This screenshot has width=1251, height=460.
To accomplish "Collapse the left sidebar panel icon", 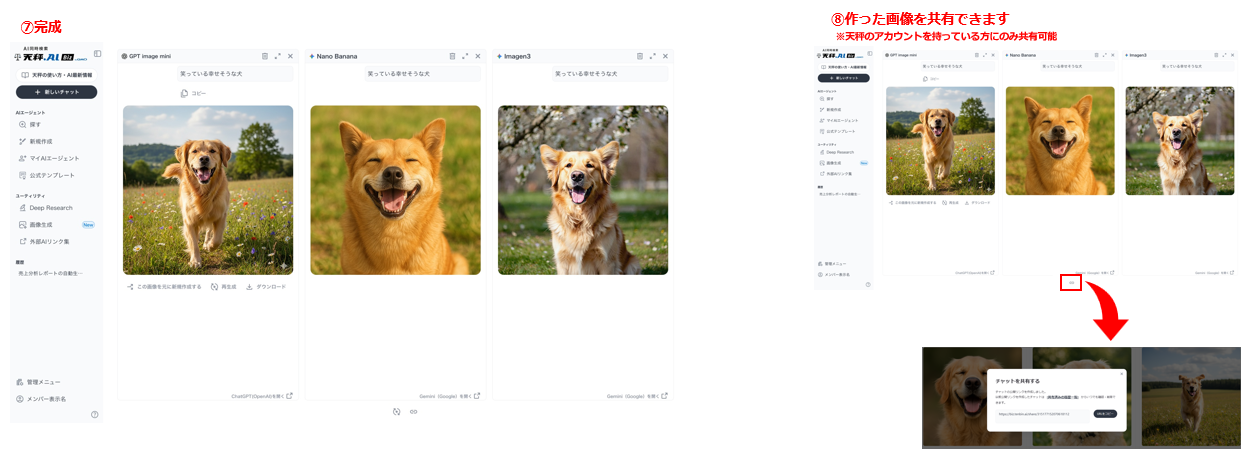I will click(x=97, y=54).
